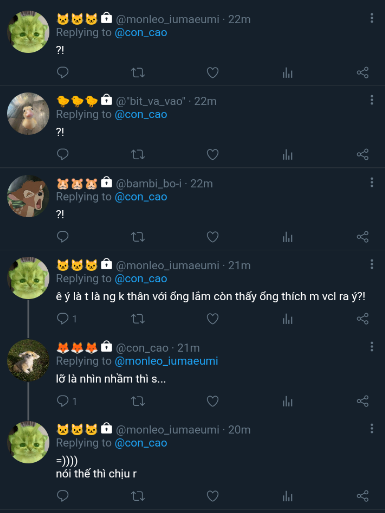Viewport: 385px width, 513px height.
Task: Like the 'nói thế thì chịu r' tweet
Action: click(212, 496)
